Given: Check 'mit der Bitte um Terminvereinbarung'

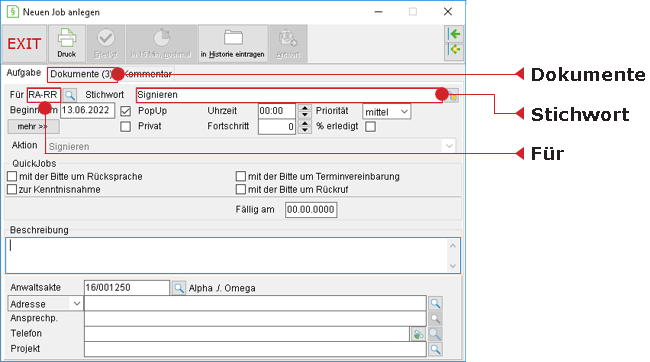Looking at the screenshot, I should click(x=241, y=176).
